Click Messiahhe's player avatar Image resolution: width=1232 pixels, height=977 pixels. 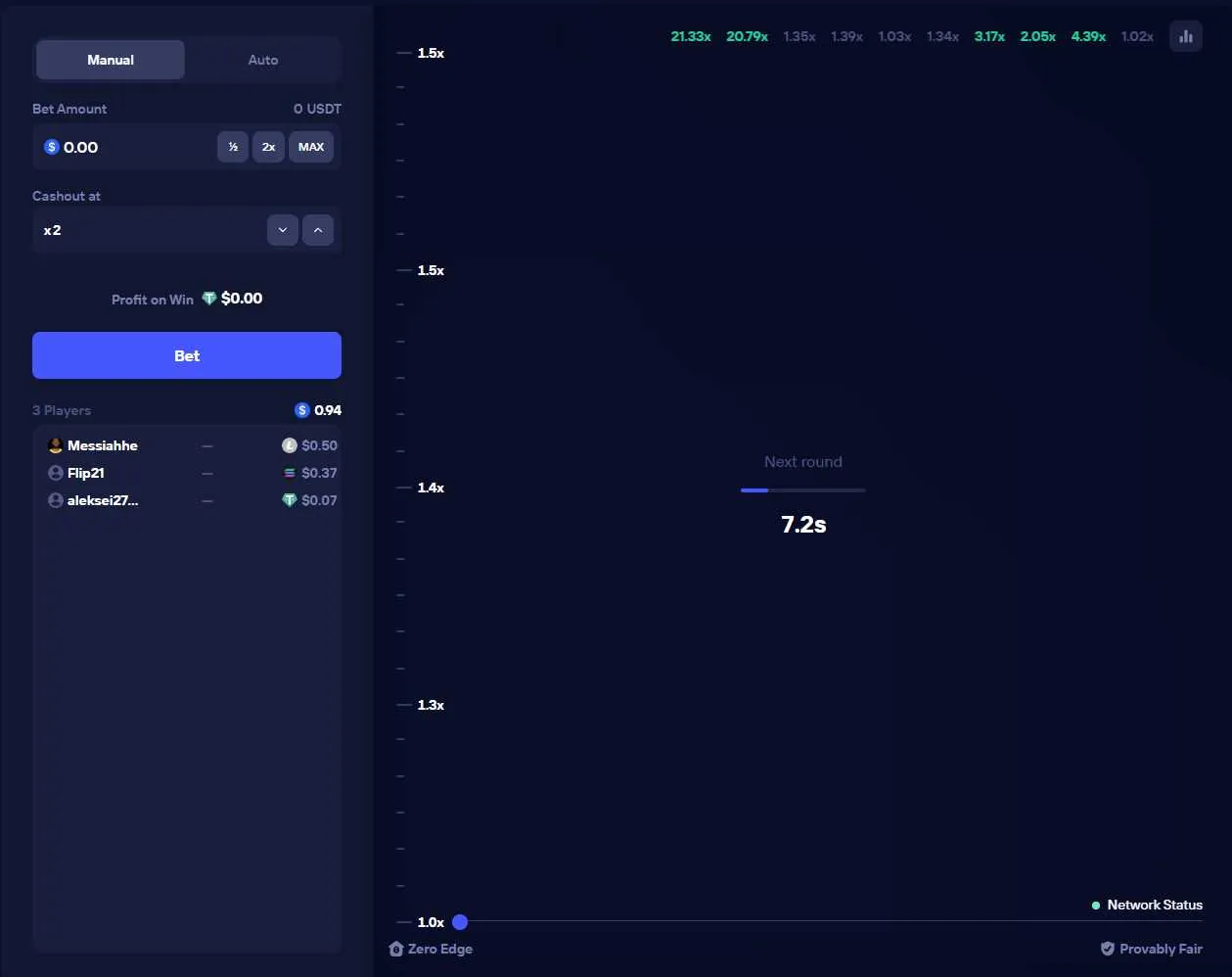tap(56, 445)
